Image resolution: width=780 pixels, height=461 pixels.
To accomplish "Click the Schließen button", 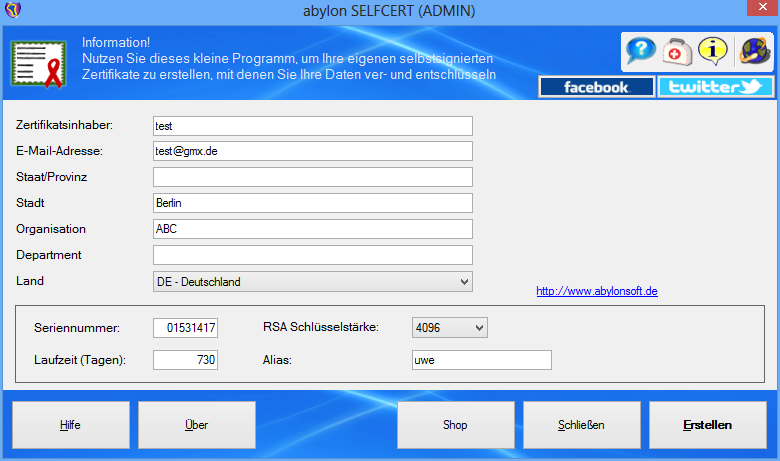I will [x=582, y=425].
